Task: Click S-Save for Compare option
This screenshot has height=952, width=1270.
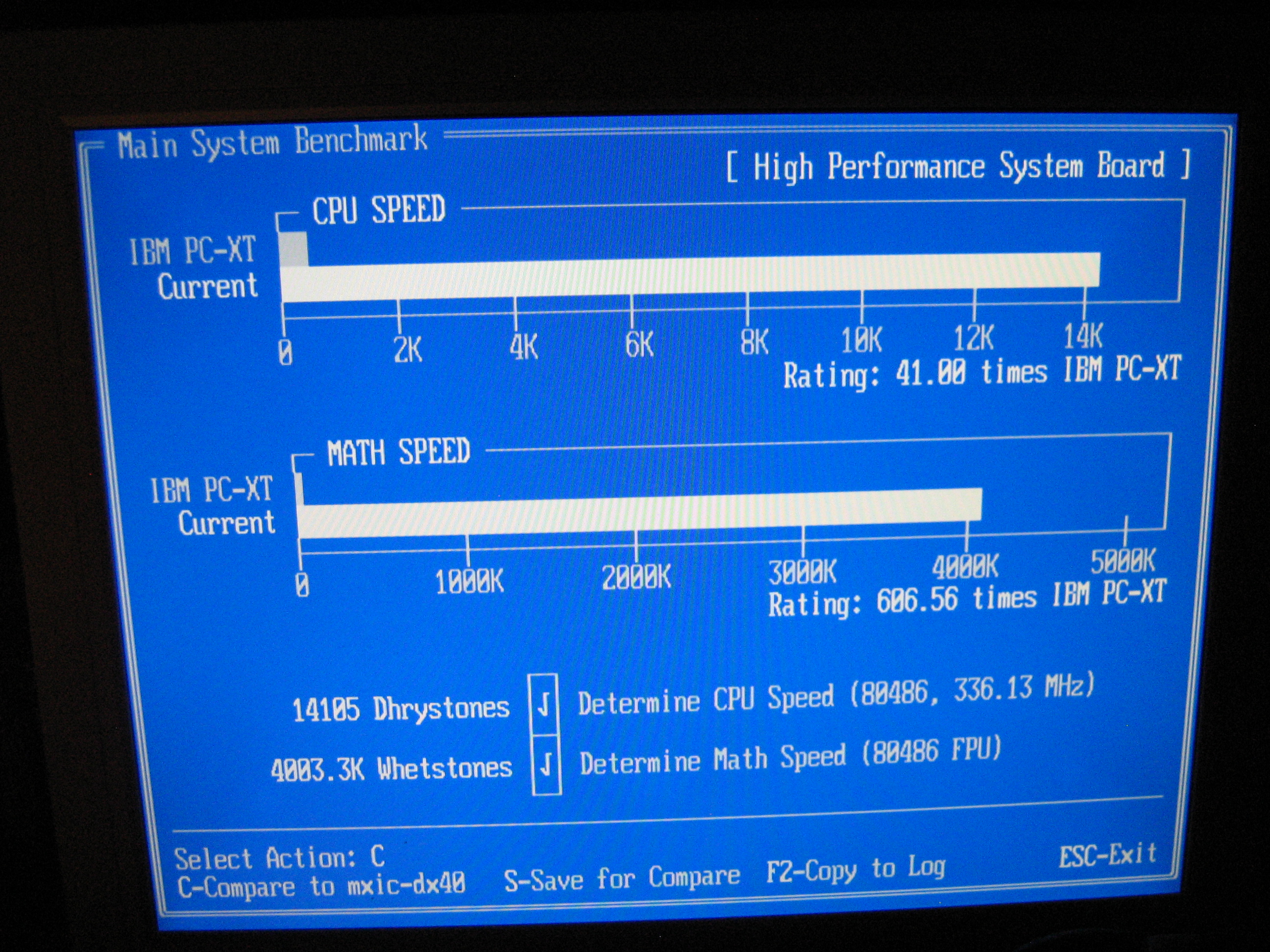Action: tap(622, 879)
